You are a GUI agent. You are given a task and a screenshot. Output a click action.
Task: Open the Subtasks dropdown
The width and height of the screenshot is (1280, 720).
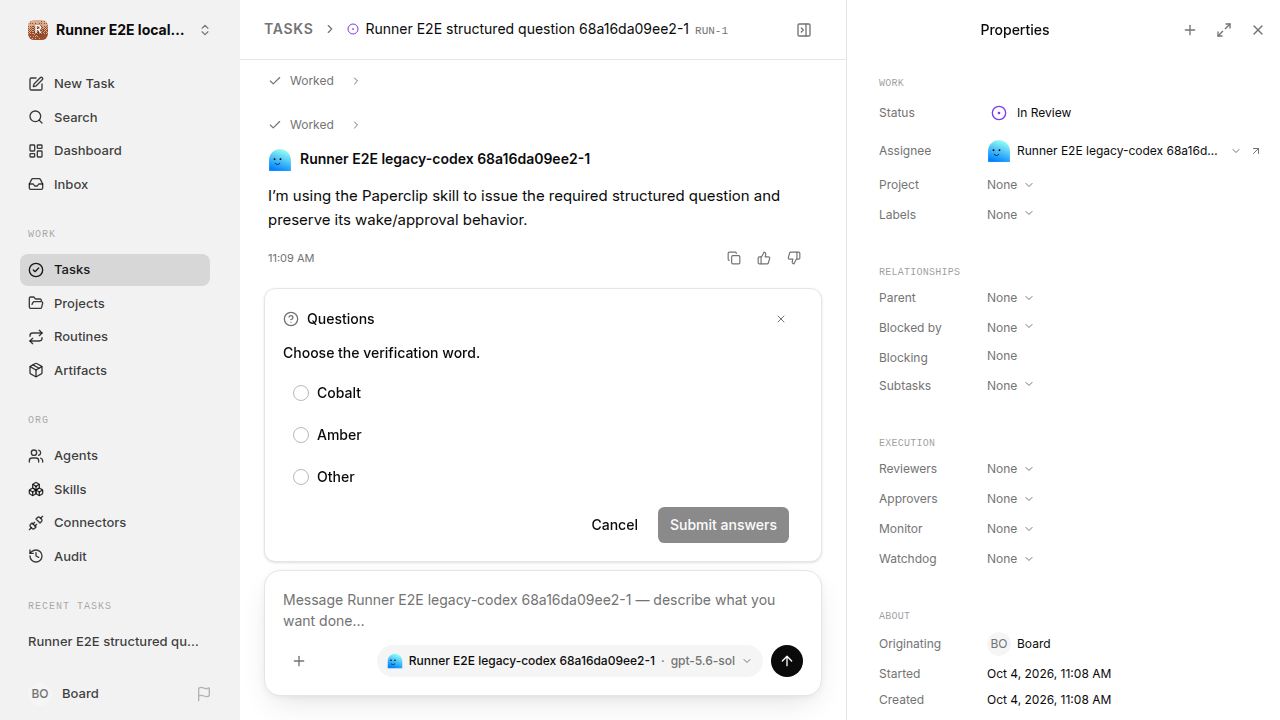click(x=1010, y=386)
